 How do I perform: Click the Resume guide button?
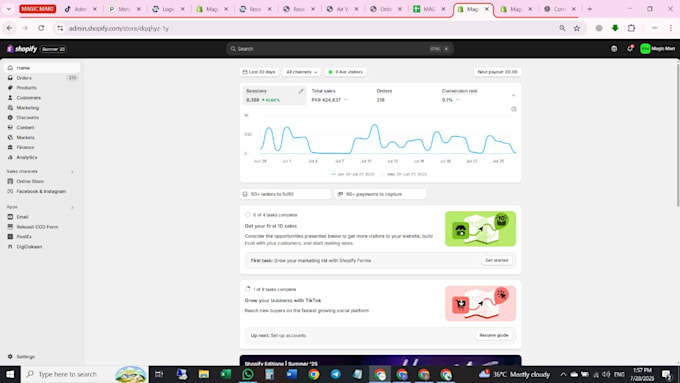click(494, 335)
